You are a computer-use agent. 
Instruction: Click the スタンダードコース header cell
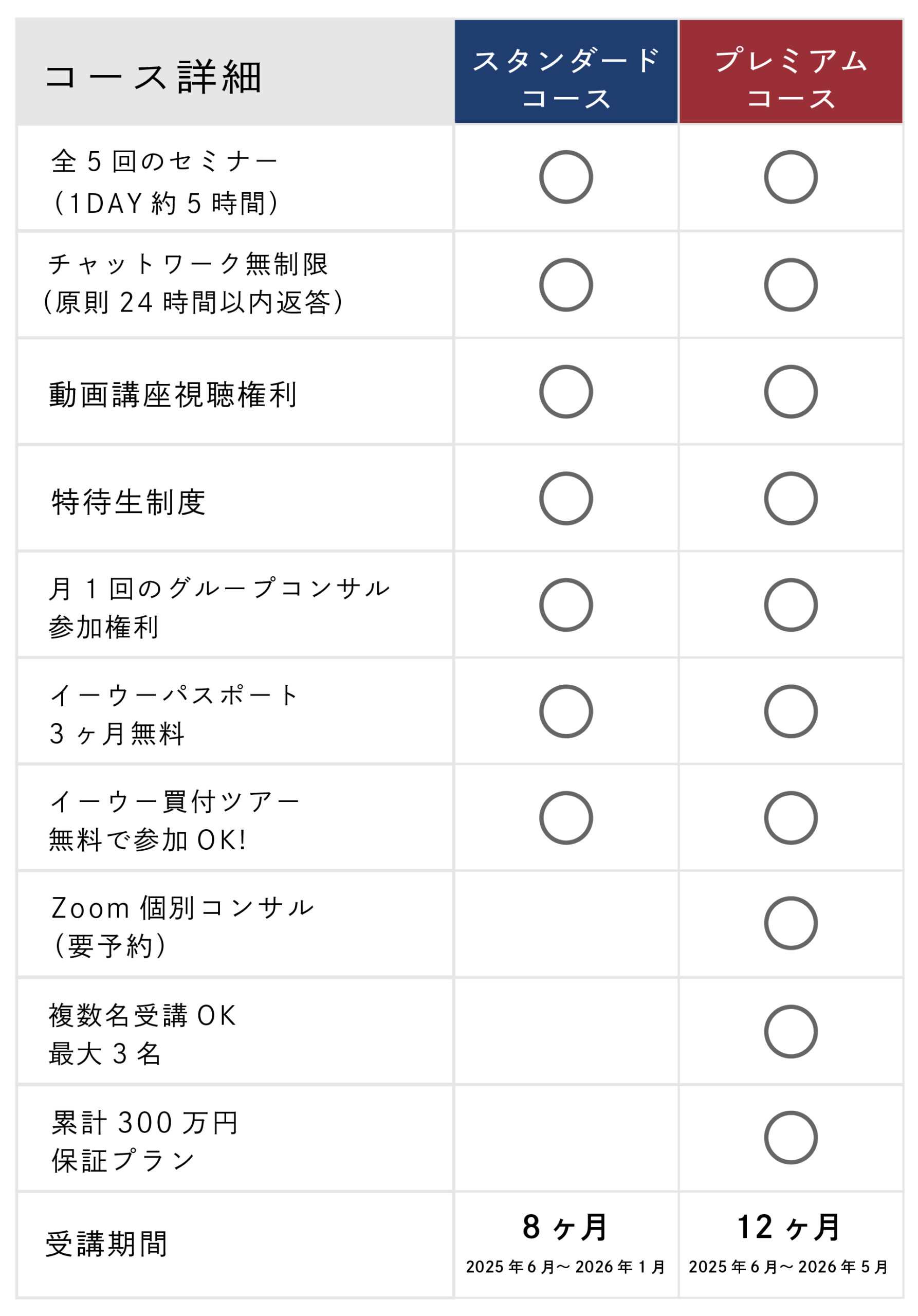[565, 71]
